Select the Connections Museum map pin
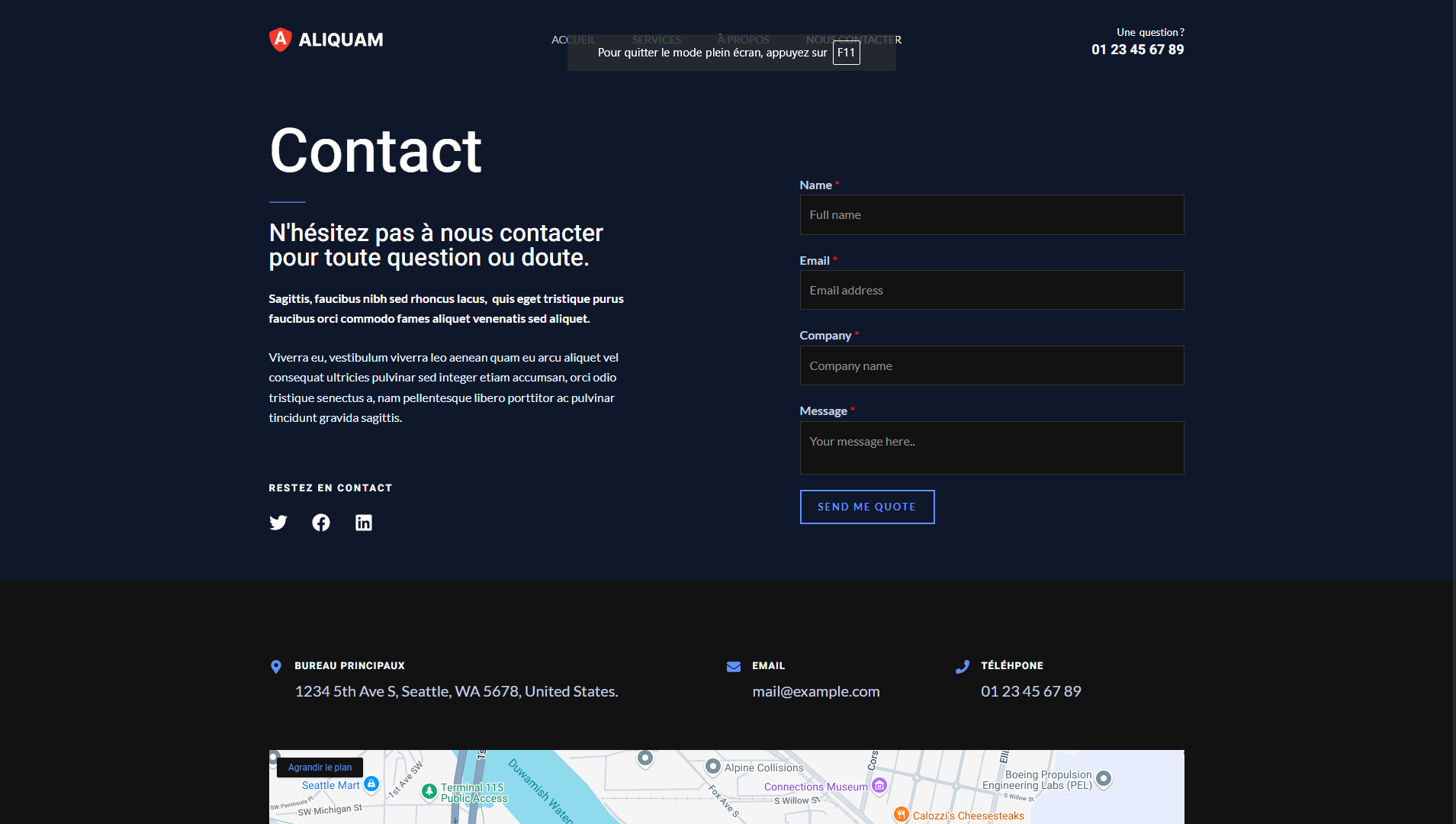This screenshot has width=1456, height=824. click(879, 785)
